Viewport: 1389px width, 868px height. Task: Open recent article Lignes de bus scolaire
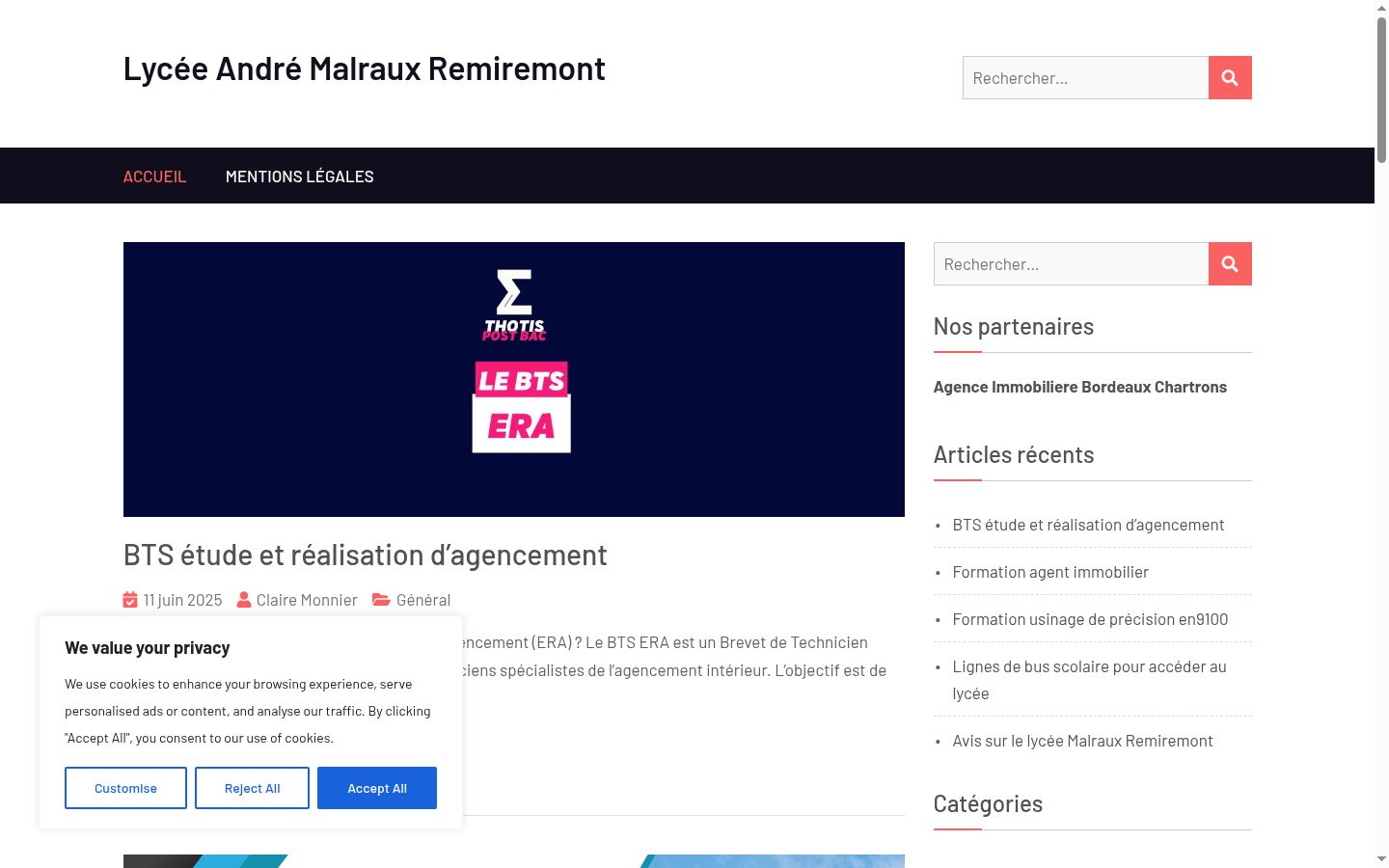pyautogui.click(x=1089, y=680)
